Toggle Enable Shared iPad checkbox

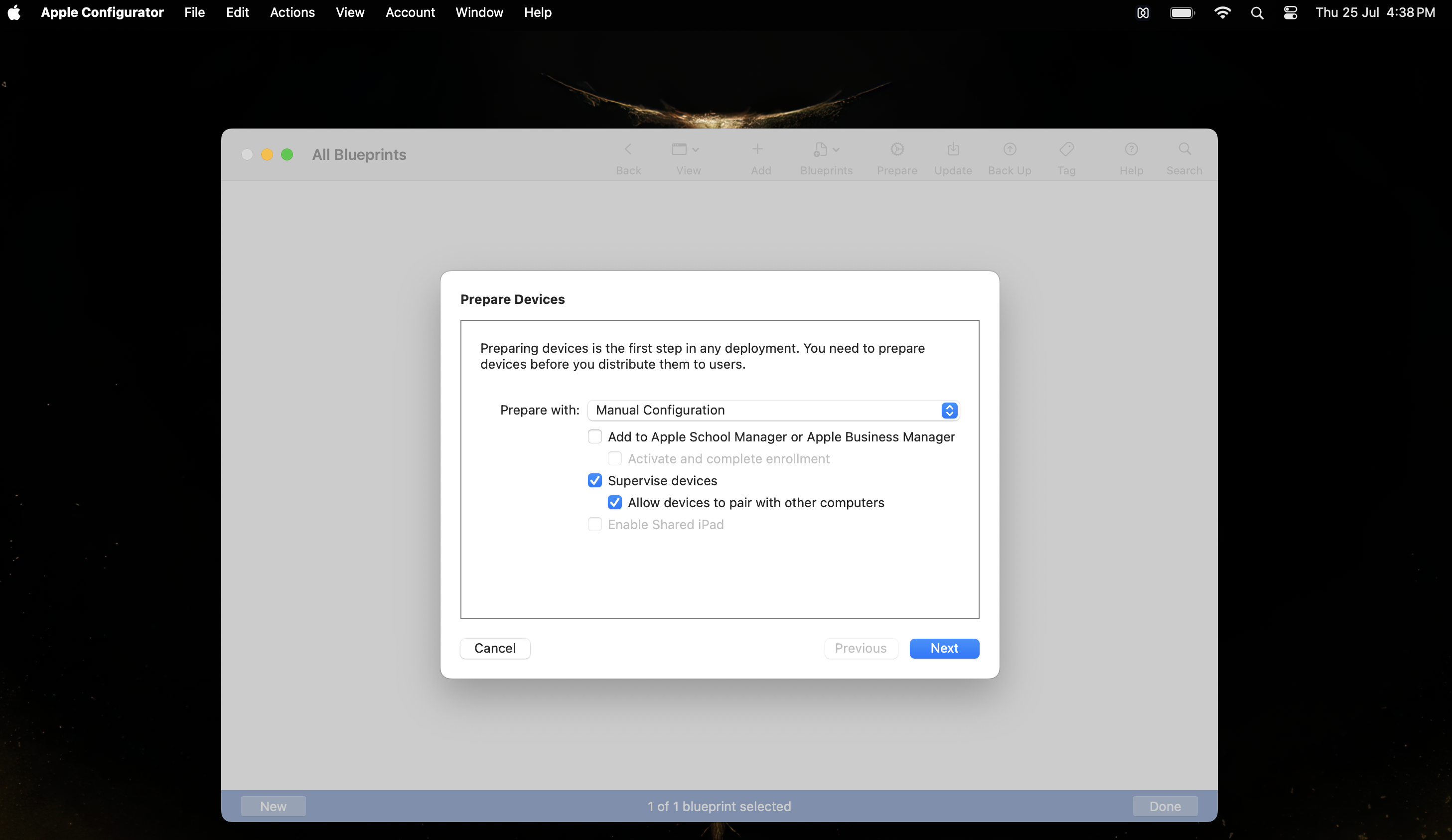pos(594,524)
